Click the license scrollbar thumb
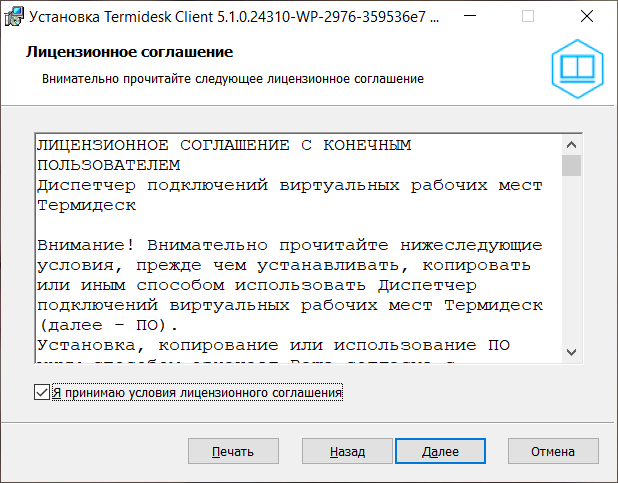The width and height of the screenshot is (618, 483). 572,165
